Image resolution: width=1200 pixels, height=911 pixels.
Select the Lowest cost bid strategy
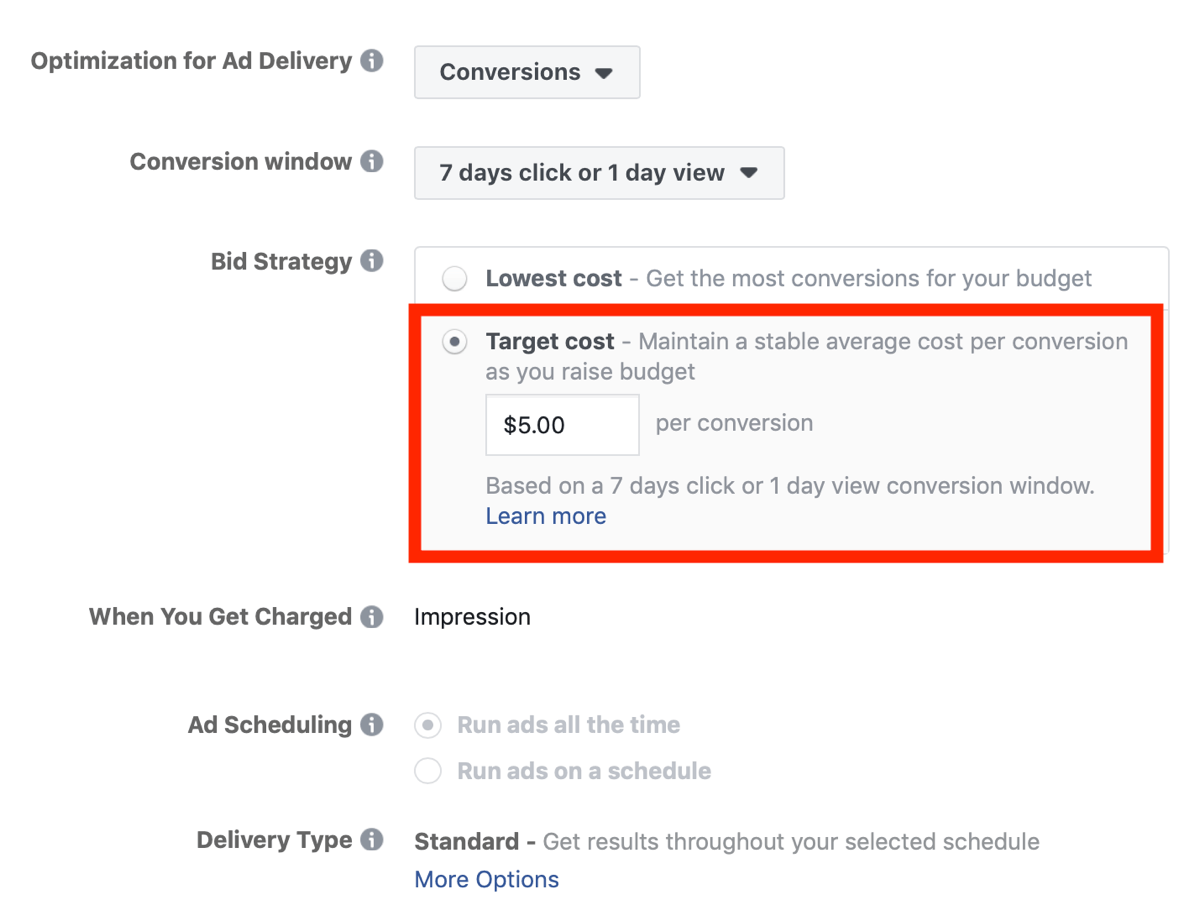pos(455,279)
